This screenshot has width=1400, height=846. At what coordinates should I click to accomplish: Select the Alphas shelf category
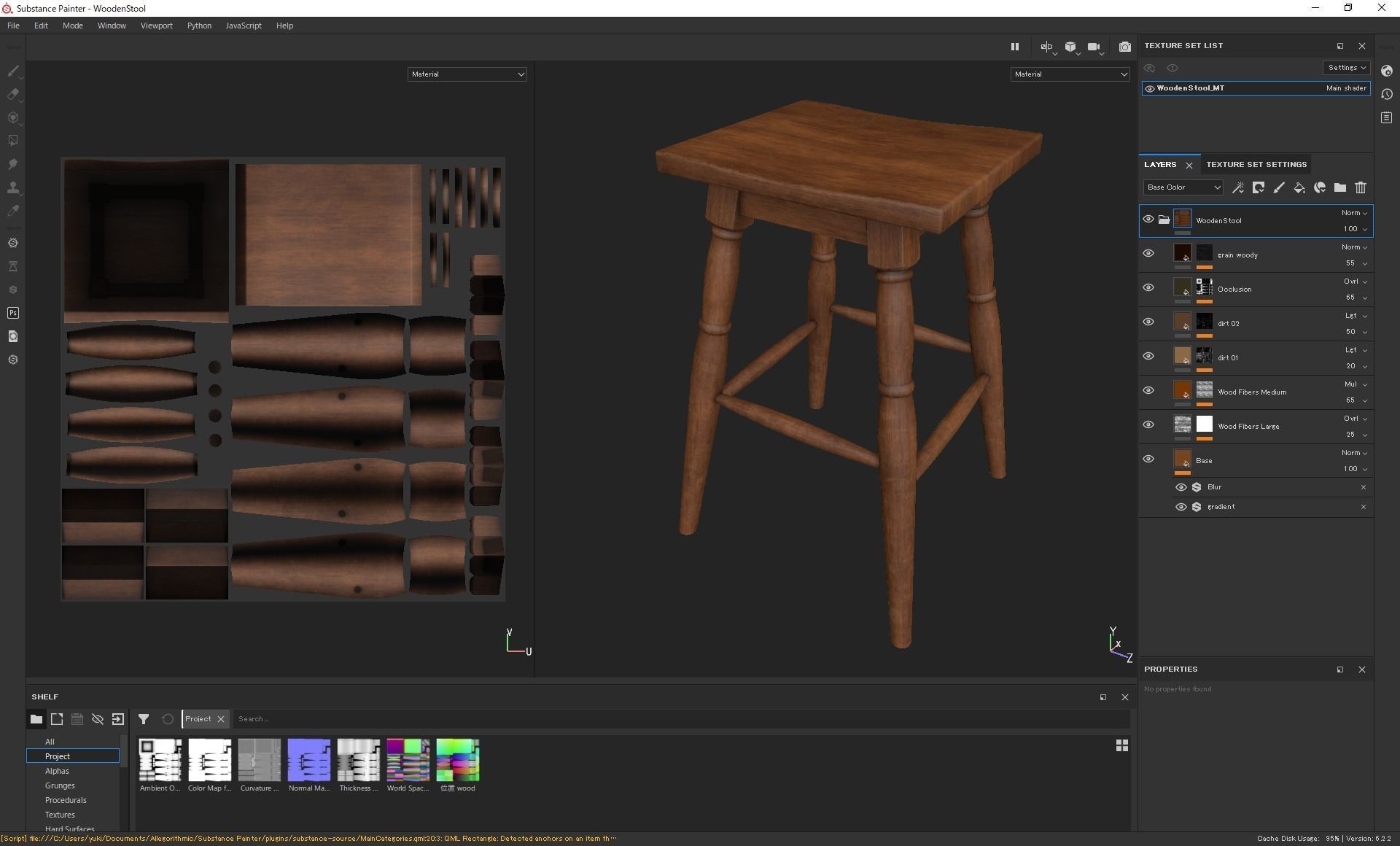pos(57,771)
